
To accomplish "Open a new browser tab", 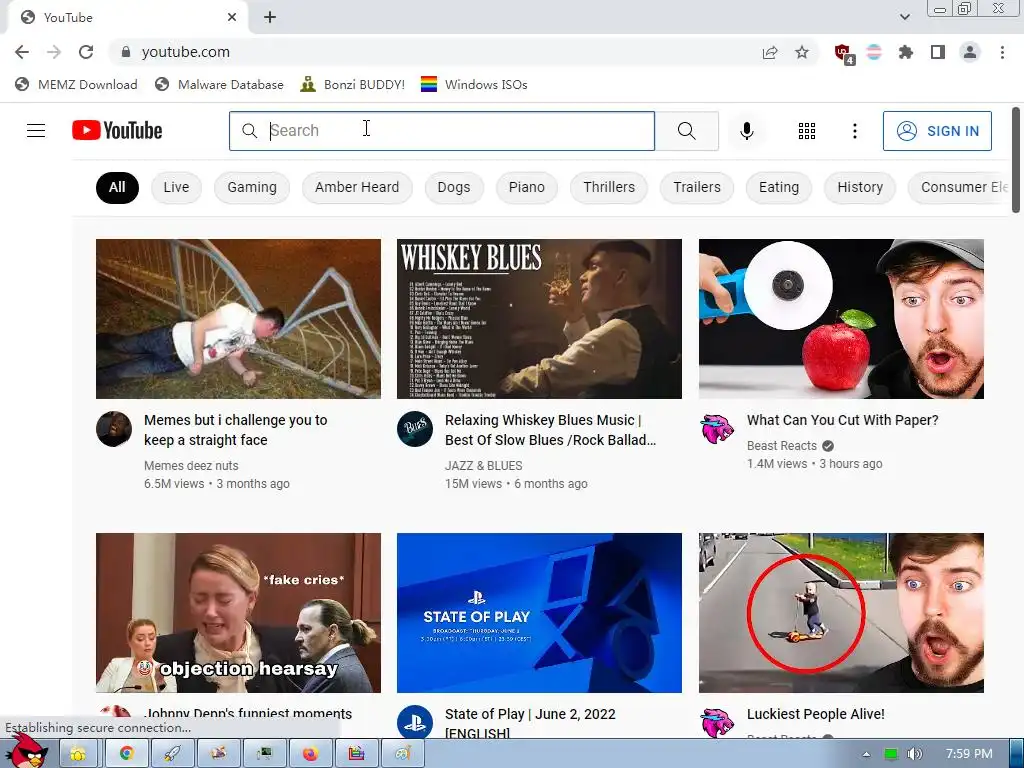I will [x=270, y=18].
